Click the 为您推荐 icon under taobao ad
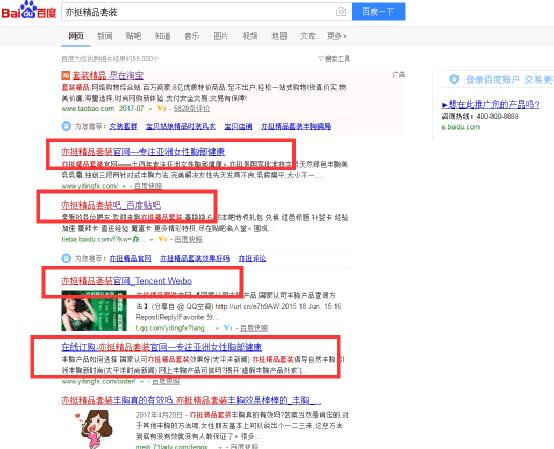This screenshot has width=554, height=449. tap(66, 126)
